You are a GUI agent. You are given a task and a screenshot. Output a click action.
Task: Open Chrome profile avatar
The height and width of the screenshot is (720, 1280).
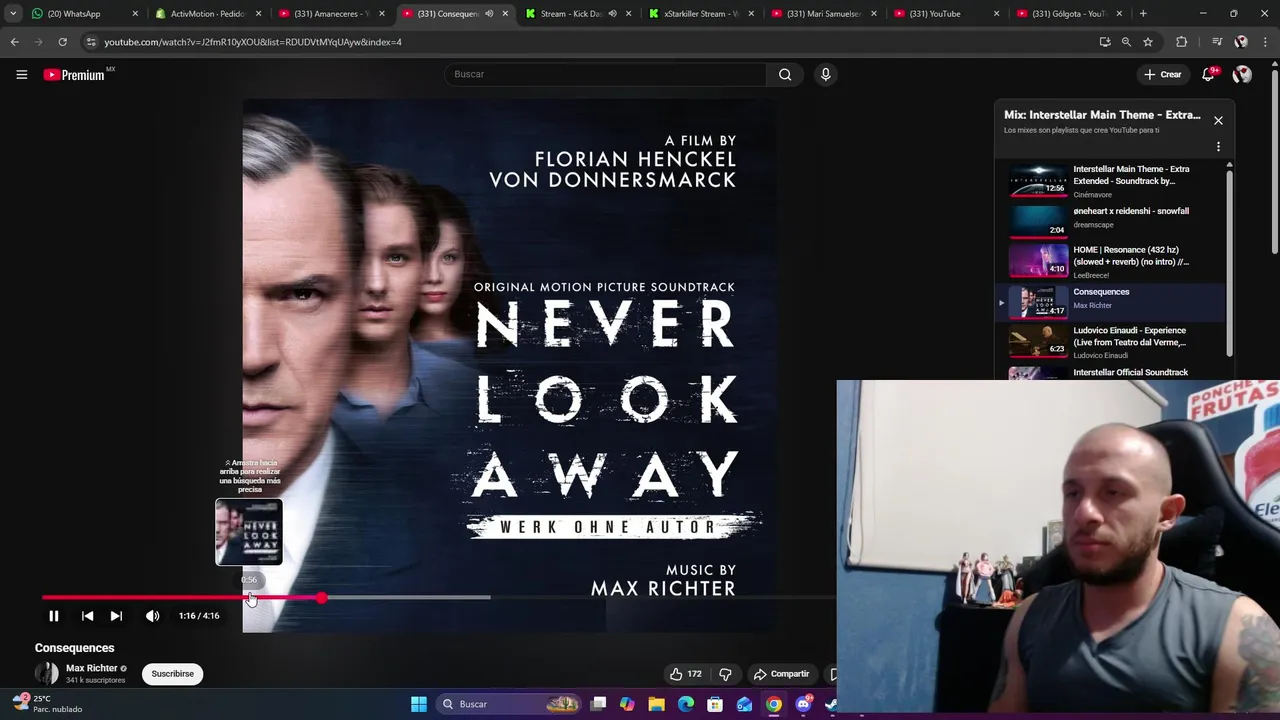(1241, 42)
